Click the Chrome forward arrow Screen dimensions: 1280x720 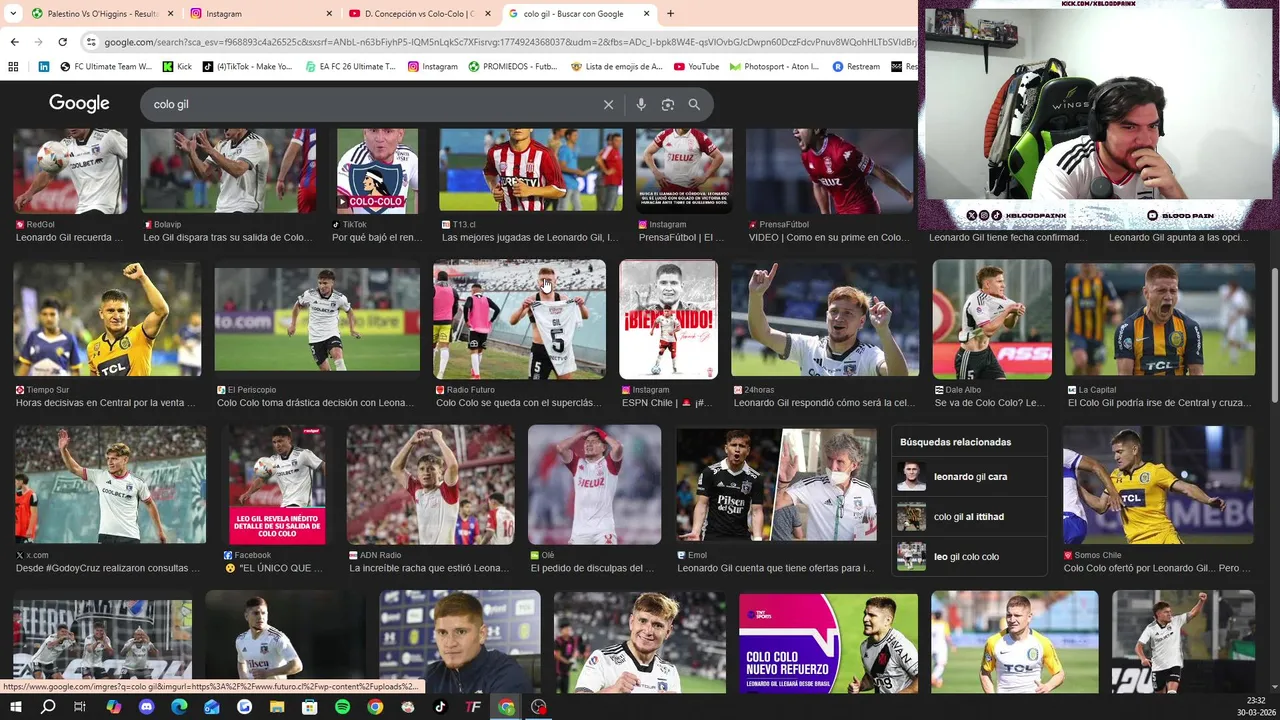[x=38, y=42]
